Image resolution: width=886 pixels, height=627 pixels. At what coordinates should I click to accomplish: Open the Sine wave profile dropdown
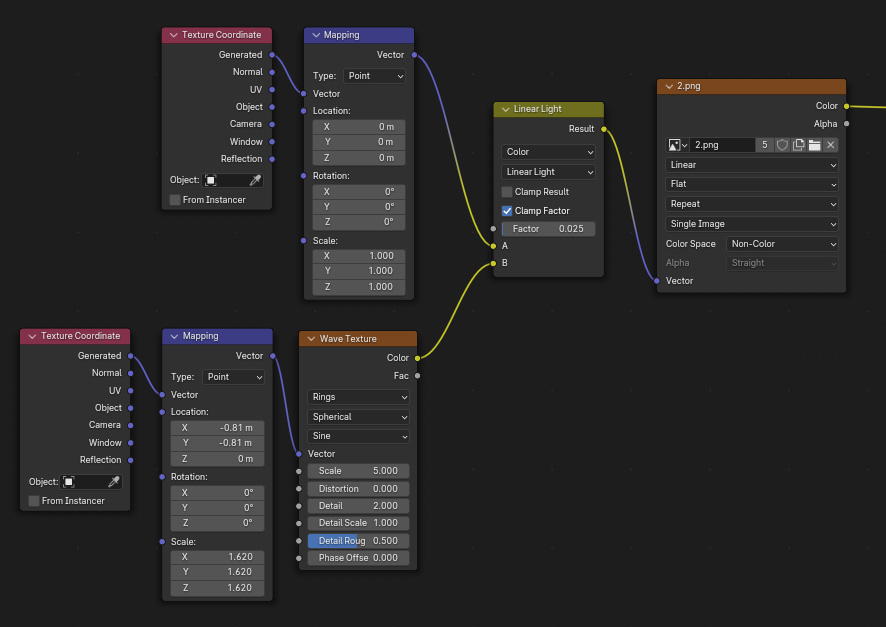coord(358,436)
